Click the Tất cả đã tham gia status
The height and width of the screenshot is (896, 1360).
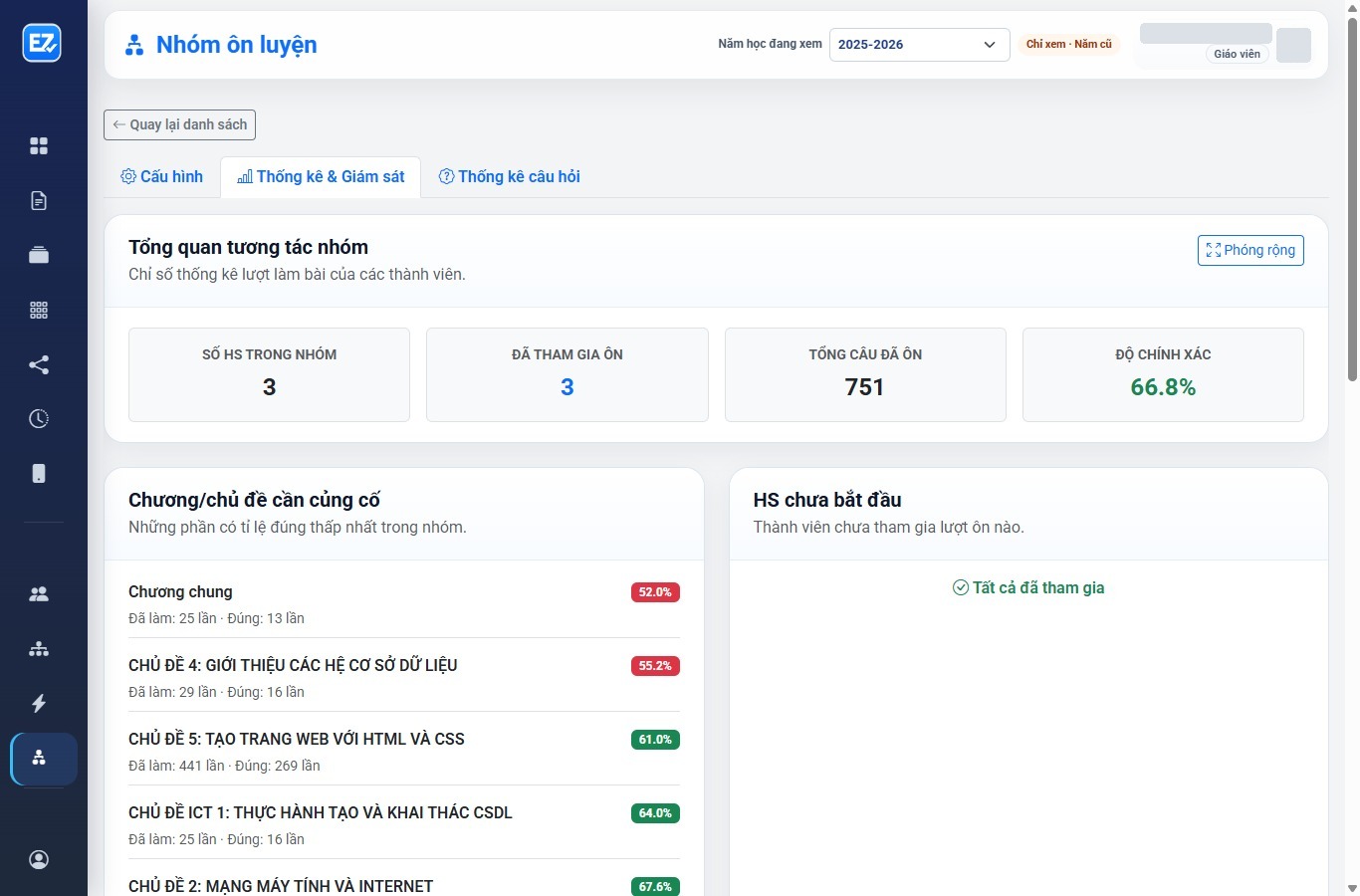click(x=1028, y=587)
